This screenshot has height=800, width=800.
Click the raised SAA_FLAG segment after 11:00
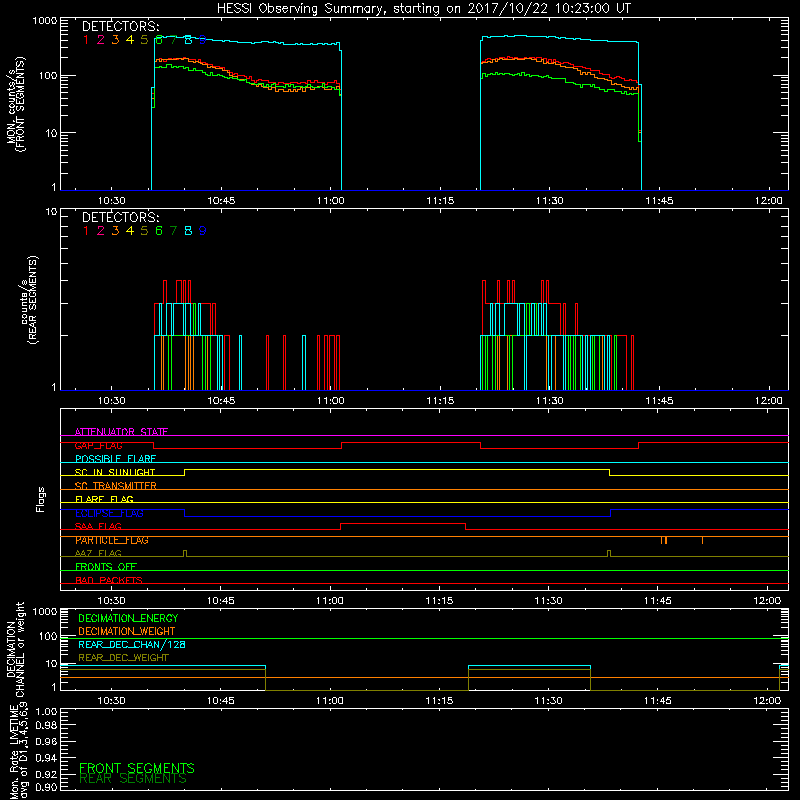[x=403, y=524]
